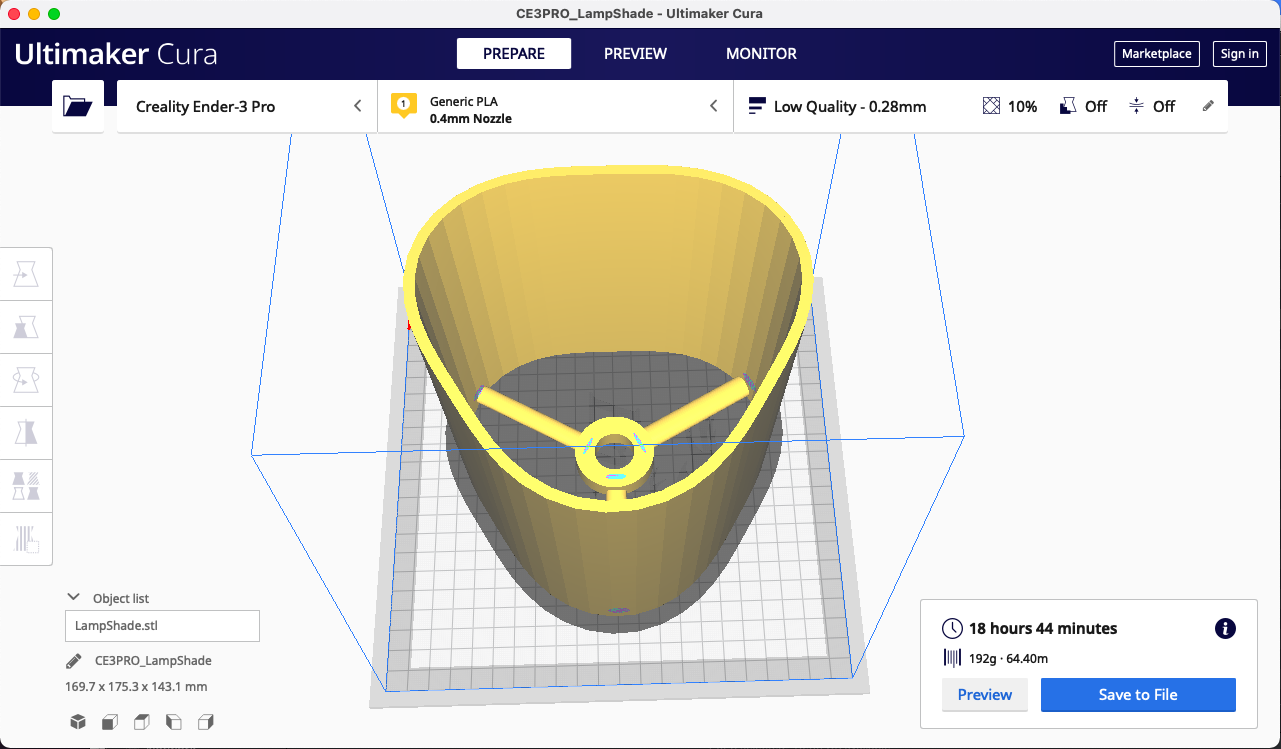
Task: Collapse the Object list chevron
Action: 73,597
